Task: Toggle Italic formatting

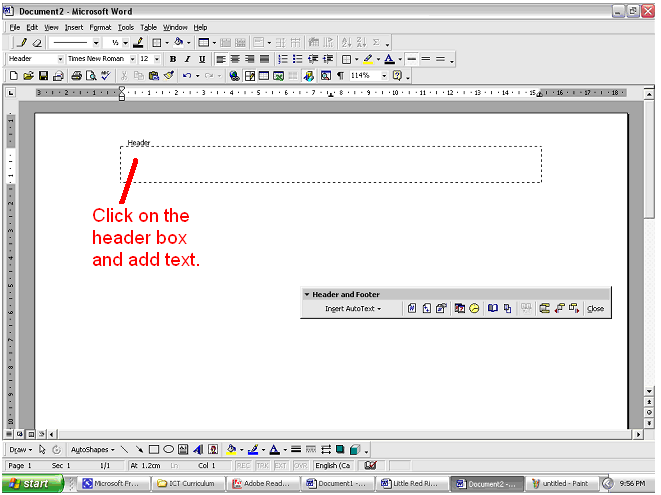Action: [x=187, y=59]
